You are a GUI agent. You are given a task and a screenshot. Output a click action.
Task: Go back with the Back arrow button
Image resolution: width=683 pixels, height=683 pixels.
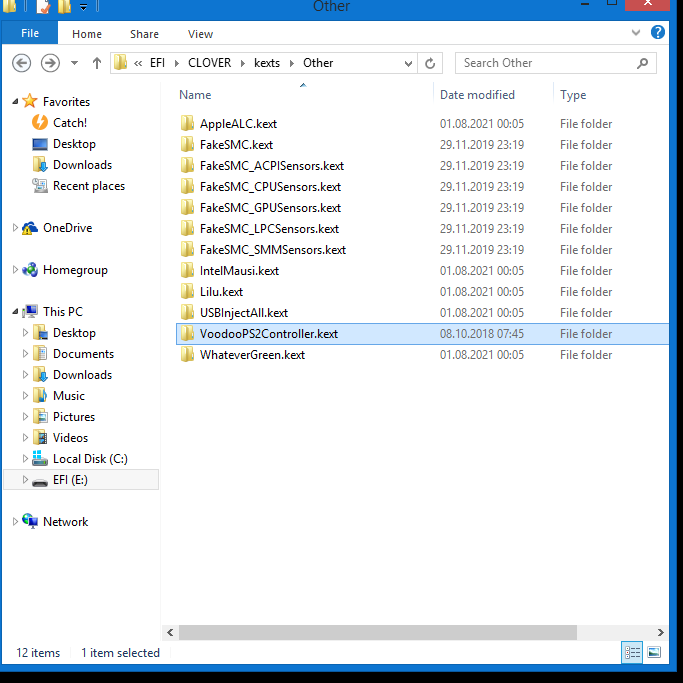(21, 63)
